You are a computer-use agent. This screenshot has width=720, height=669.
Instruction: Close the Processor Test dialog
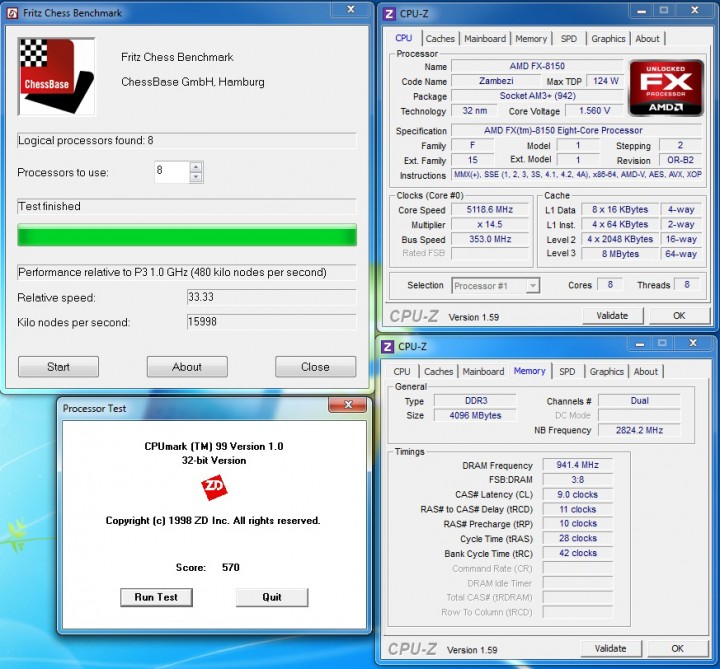[348, 405]
